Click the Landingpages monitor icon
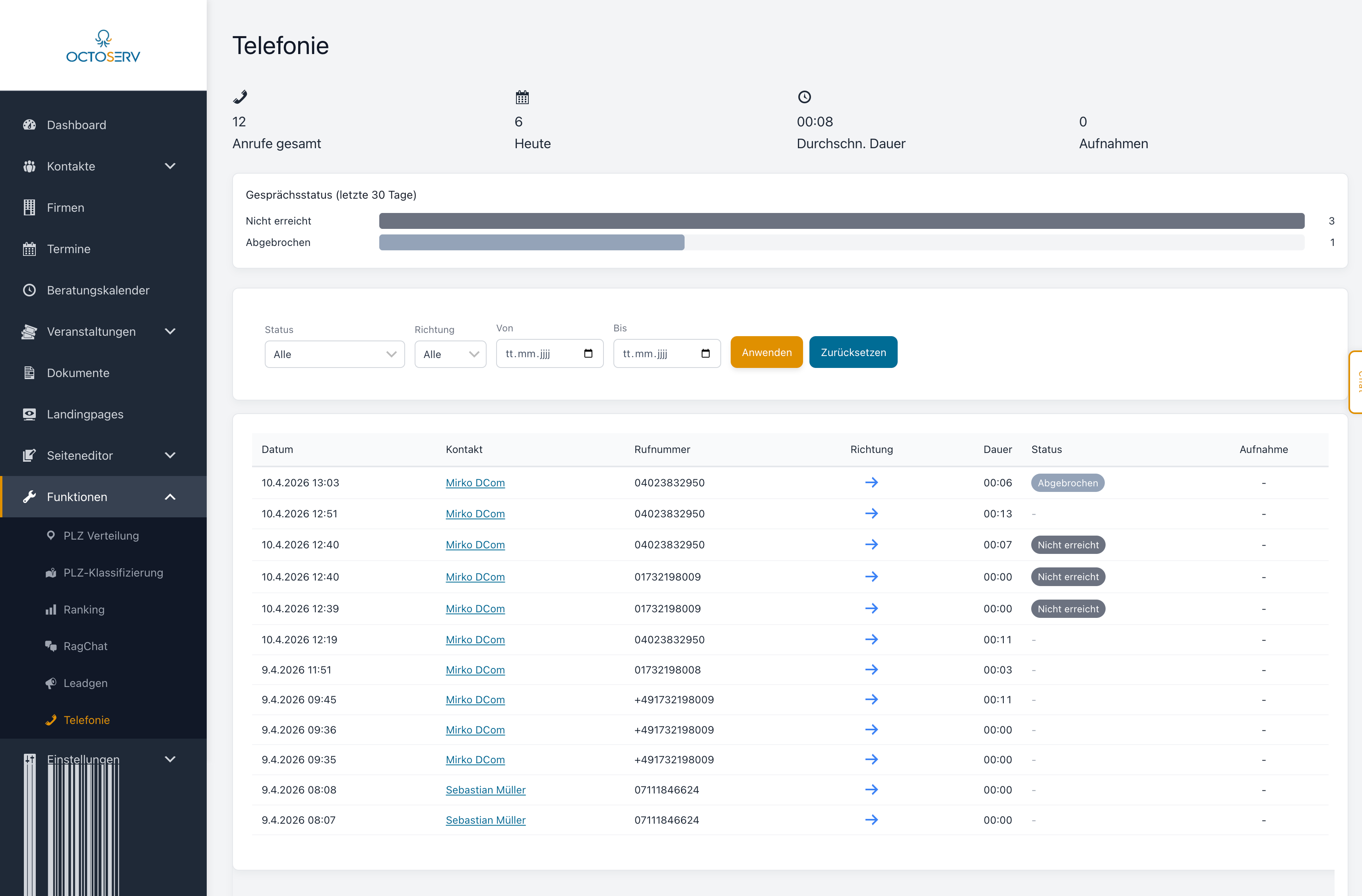 (29, 414)
